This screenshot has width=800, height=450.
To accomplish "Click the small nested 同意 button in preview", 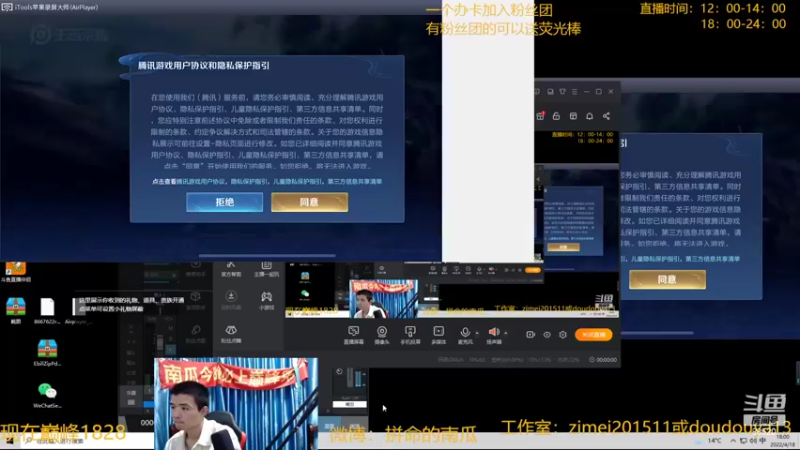I will point(563,247).
